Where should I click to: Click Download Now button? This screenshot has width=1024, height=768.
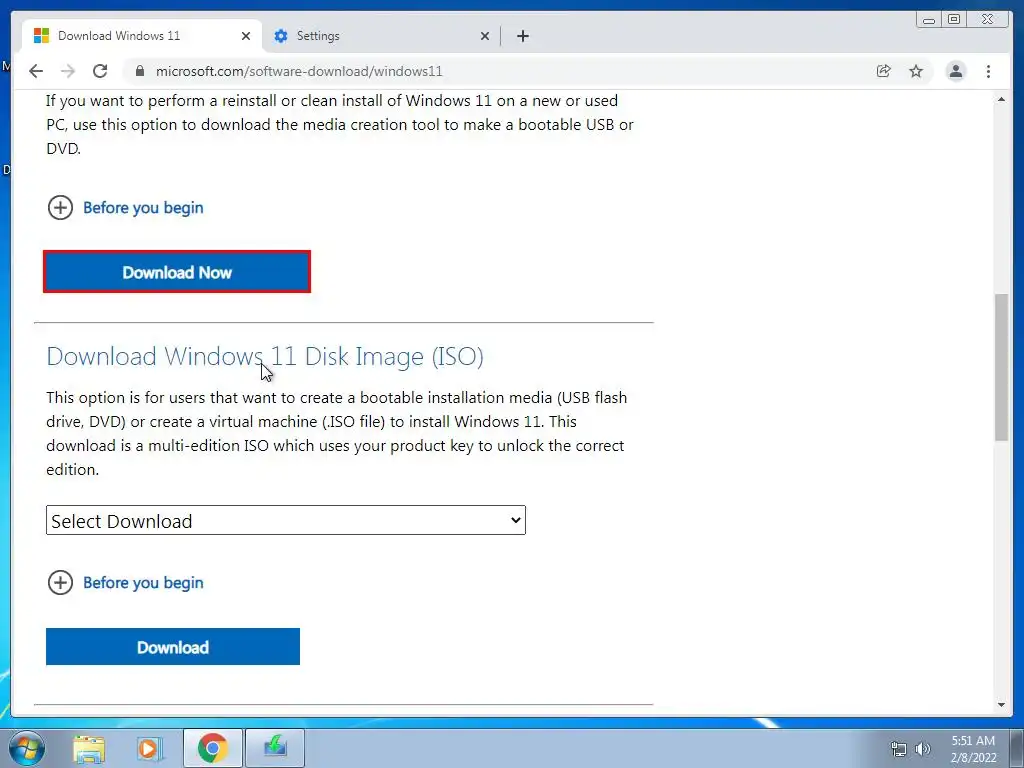pos(177,272)
